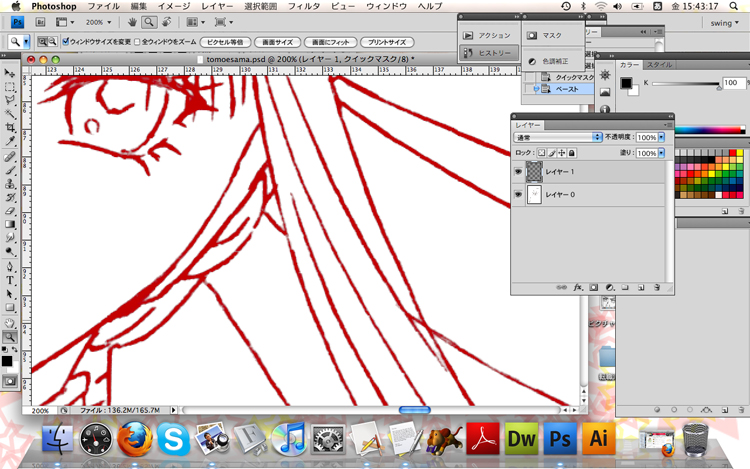Screen dimensions: 750x469
Task: Select the Gradient tool
Action: click(10, 224)
